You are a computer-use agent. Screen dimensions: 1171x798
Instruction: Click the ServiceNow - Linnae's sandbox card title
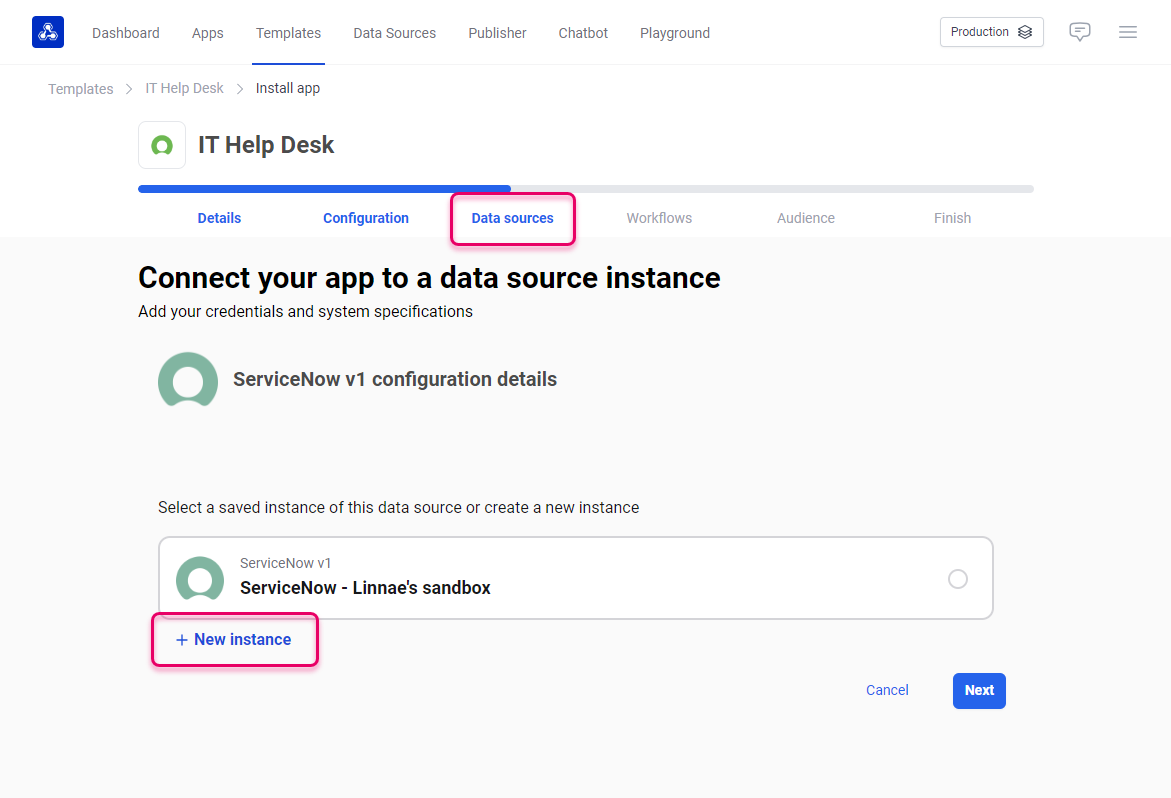click(365, 587)
